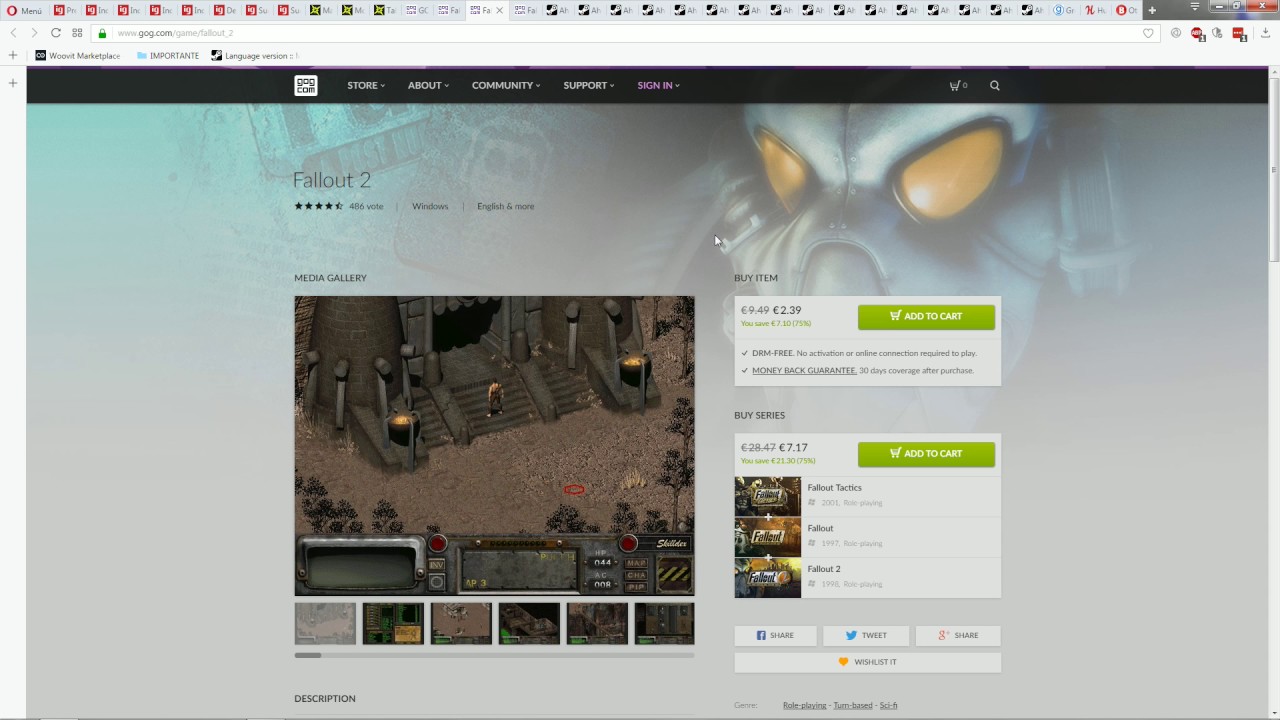Image resolution: width=1280 pixels, height=720 pixels.
Task: Open the Opera Menú button
Action: pos(25,10)
